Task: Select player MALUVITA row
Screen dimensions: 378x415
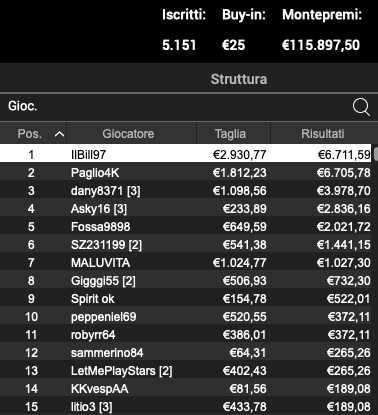Action: click(186, 262)
